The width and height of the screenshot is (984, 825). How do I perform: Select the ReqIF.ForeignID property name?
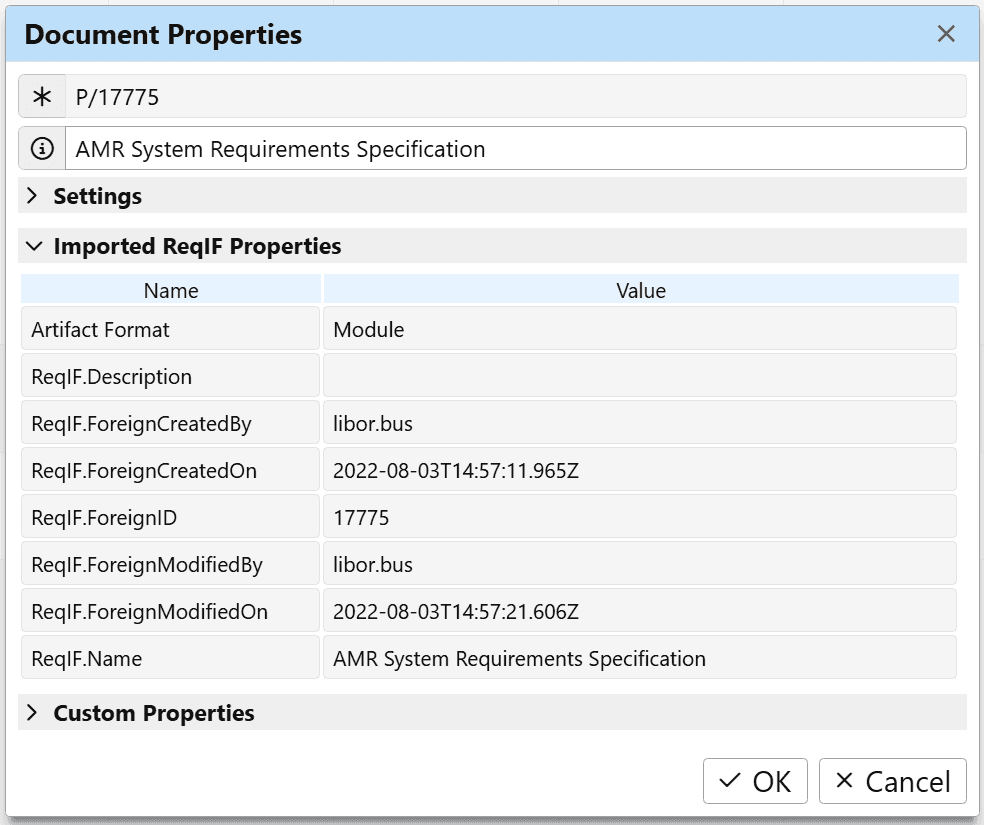pyautogui.click(x=170, y=516)
